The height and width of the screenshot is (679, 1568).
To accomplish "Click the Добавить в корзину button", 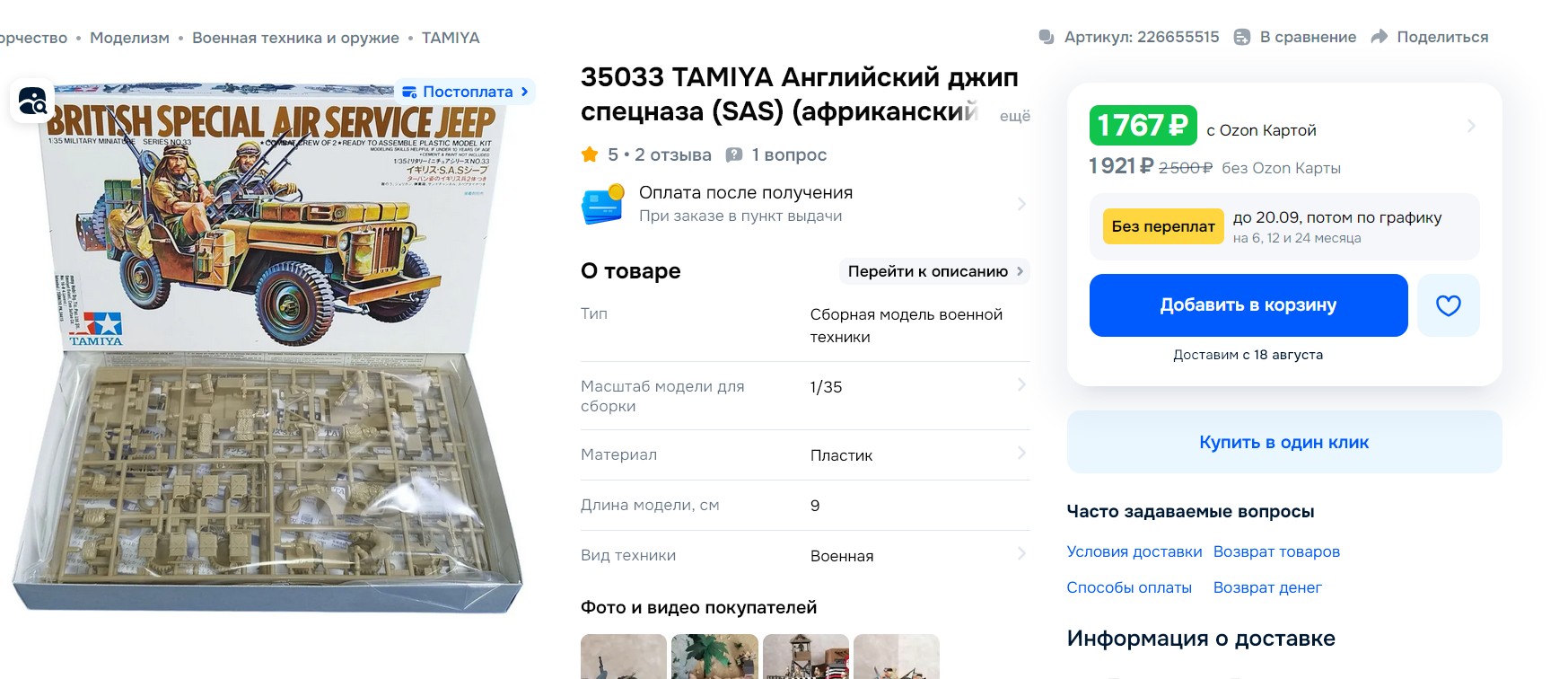I will pyautogui.click(x=1248, y=305).
